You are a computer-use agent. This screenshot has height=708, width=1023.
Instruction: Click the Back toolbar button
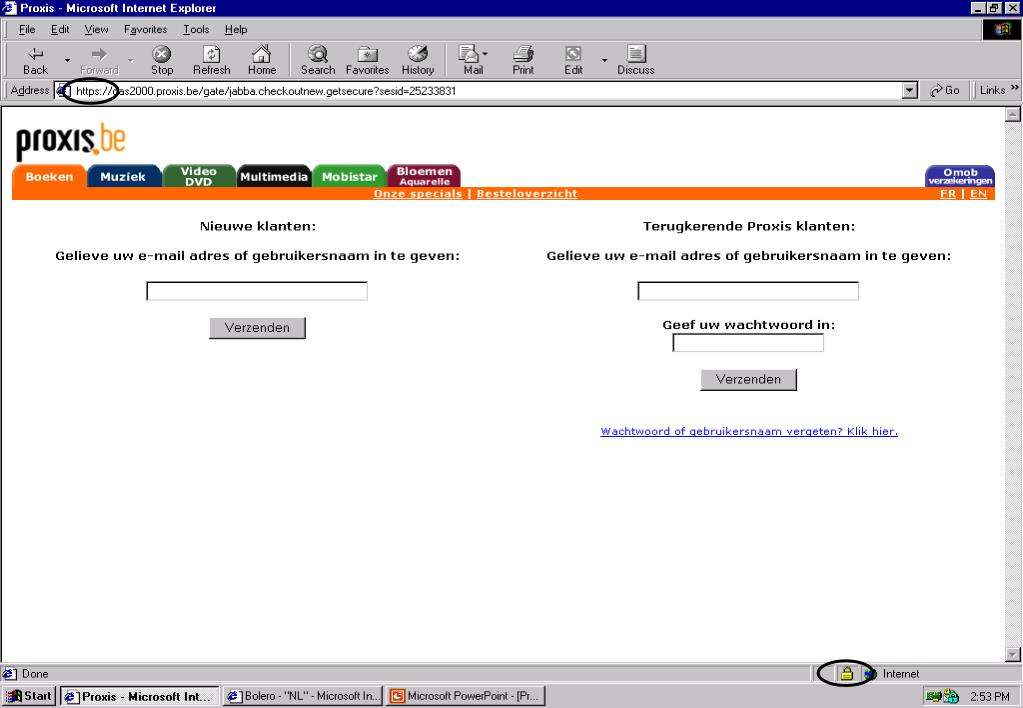click(35, 60)
